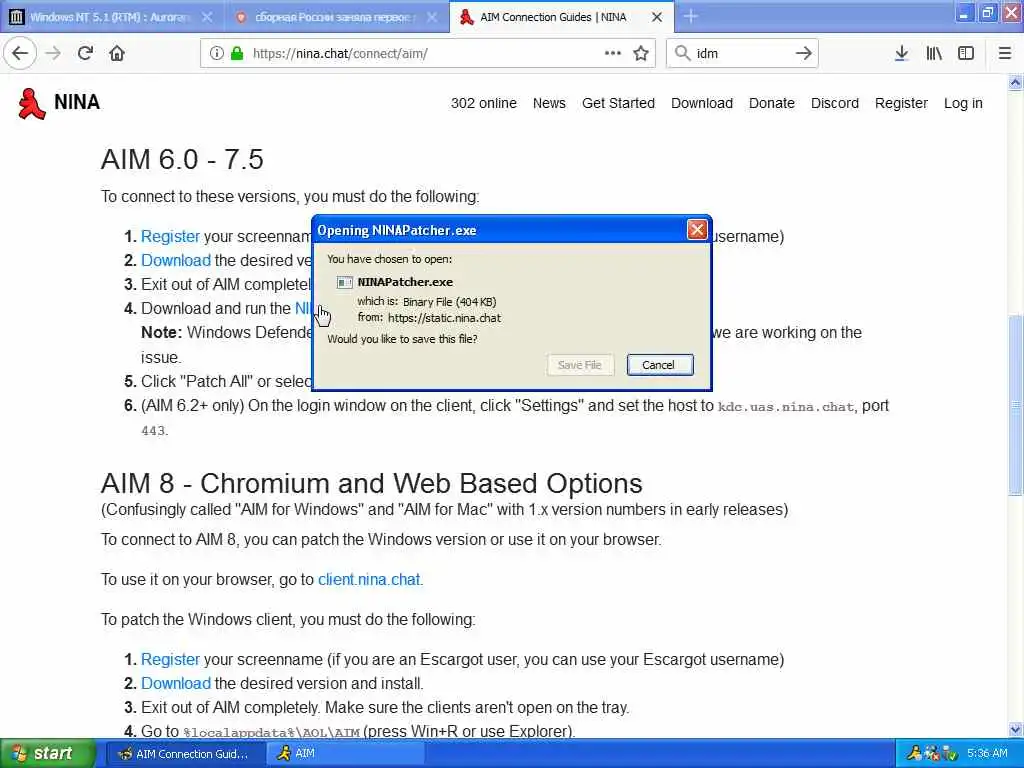This screenshot has width=1024, height=768.
Task: Toggle the sidebar view icon
Action: [966, 54]
